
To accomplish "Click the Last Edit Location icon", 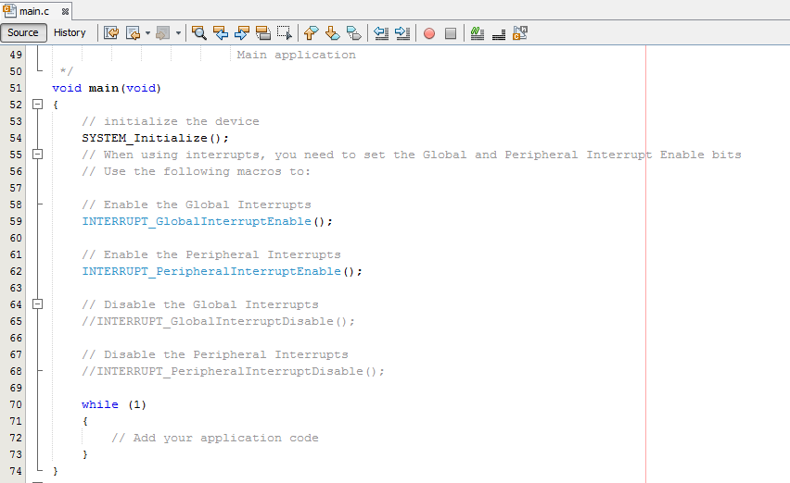I will (x=111, y=33).
